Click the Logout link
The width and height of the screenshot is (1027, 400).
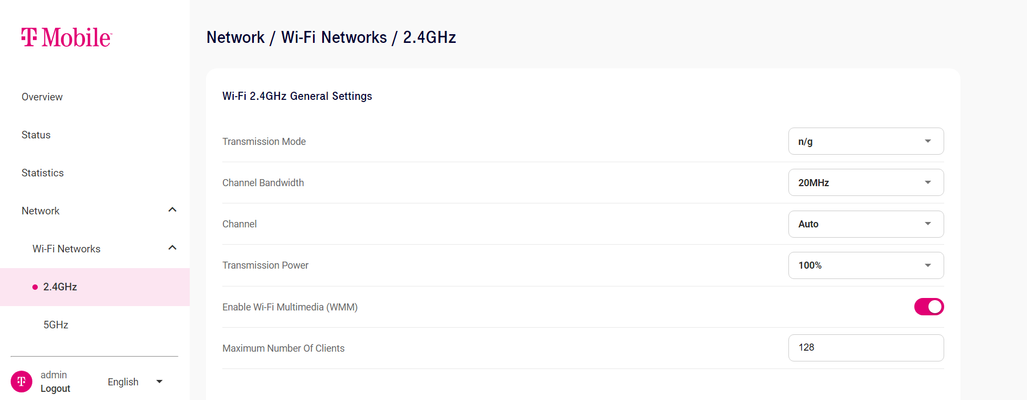(x=55, y=388)
